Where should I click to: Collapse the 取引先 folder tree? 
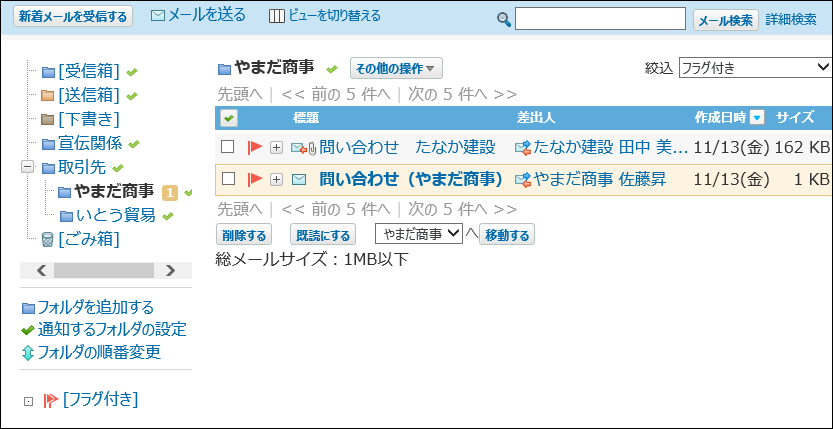27,167
